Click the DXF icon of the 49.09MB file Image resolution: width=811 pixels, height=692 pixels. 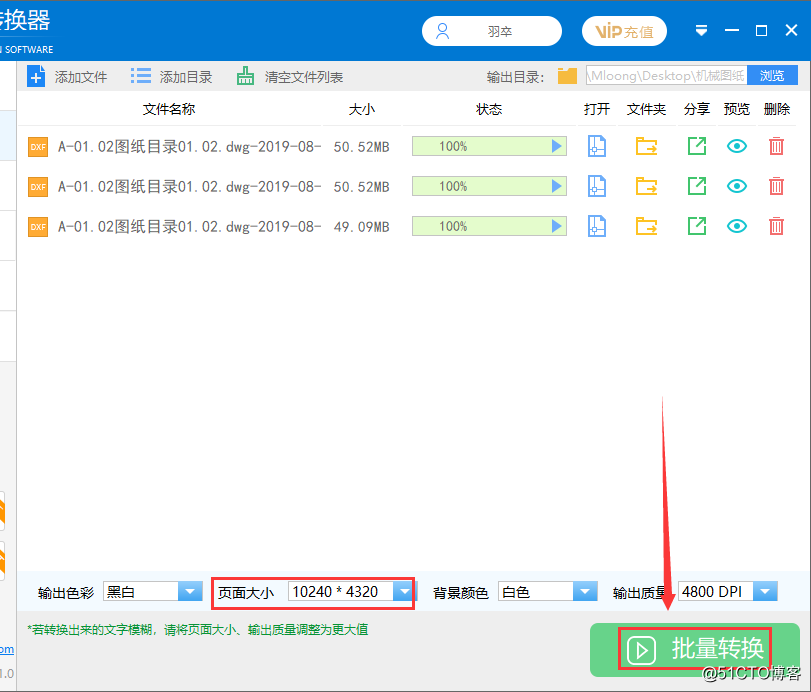(38, 227)
